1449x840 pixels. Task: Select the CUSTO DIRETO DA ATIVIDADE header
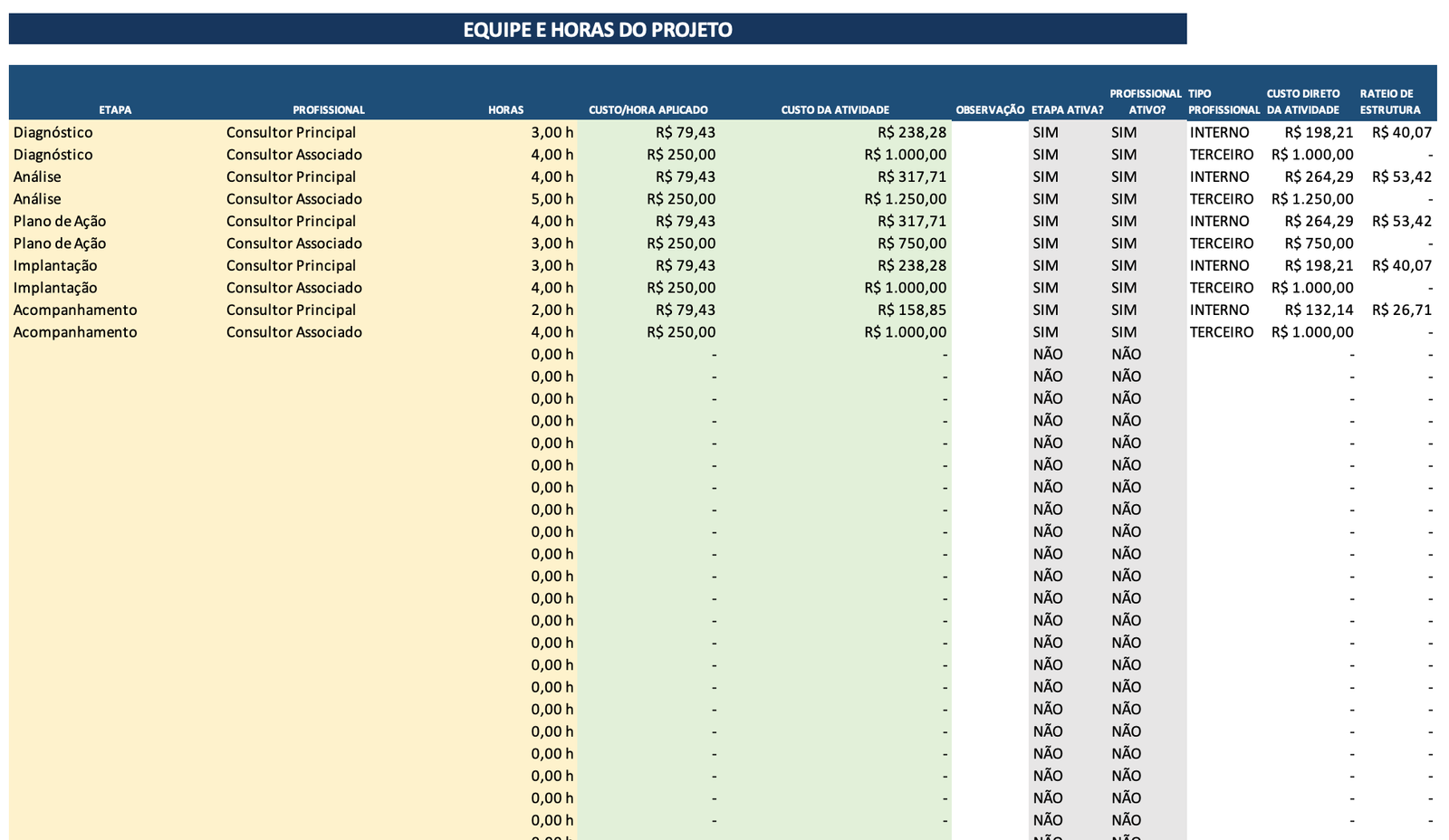click(1303, 101)
